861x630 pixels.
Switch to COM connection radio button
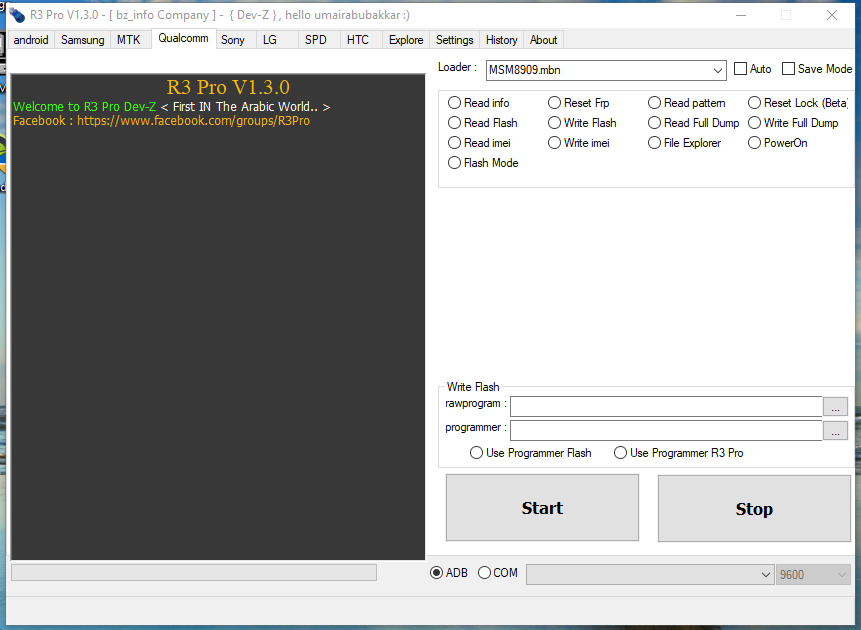click(x=497, y=573)
